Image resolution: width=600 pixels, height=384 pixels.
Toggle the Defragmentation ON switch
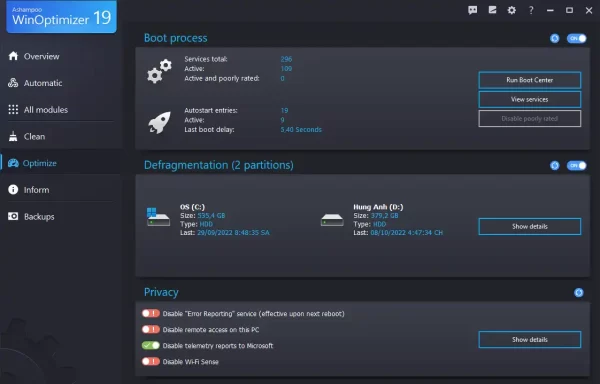[577, 166]
